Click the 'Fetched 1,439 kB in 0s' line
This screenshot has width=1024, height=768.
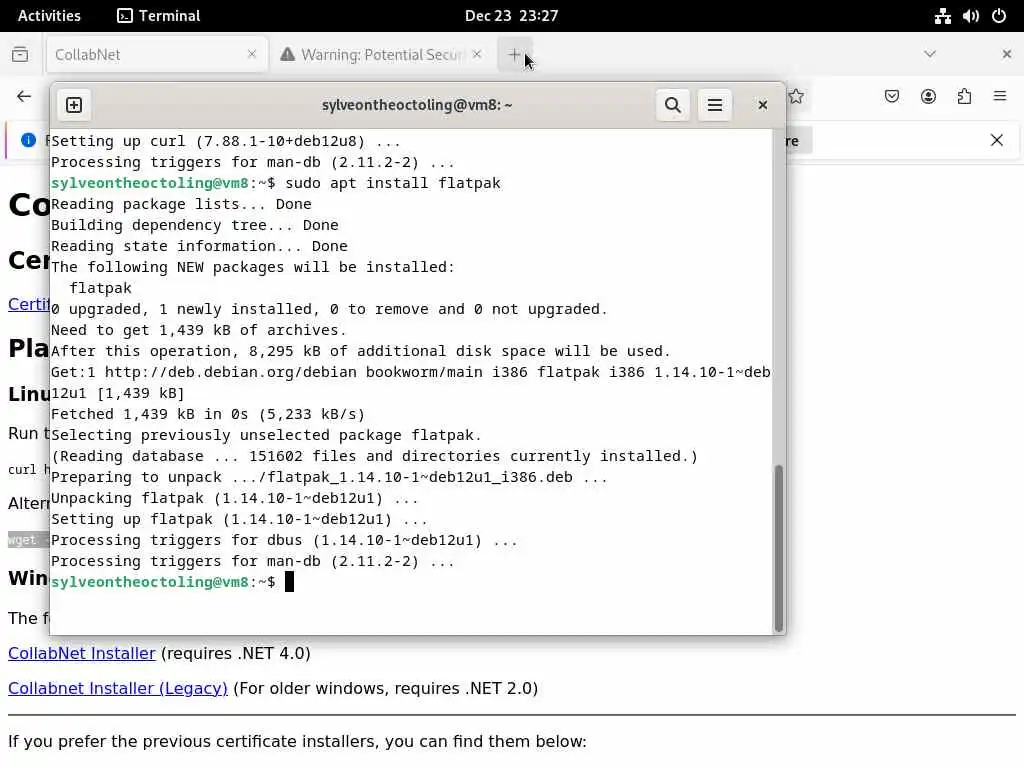(x=208, y=414)
